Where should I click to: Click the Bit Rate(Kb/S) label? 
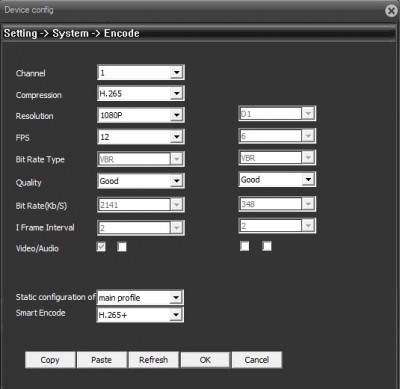(41, 206)
